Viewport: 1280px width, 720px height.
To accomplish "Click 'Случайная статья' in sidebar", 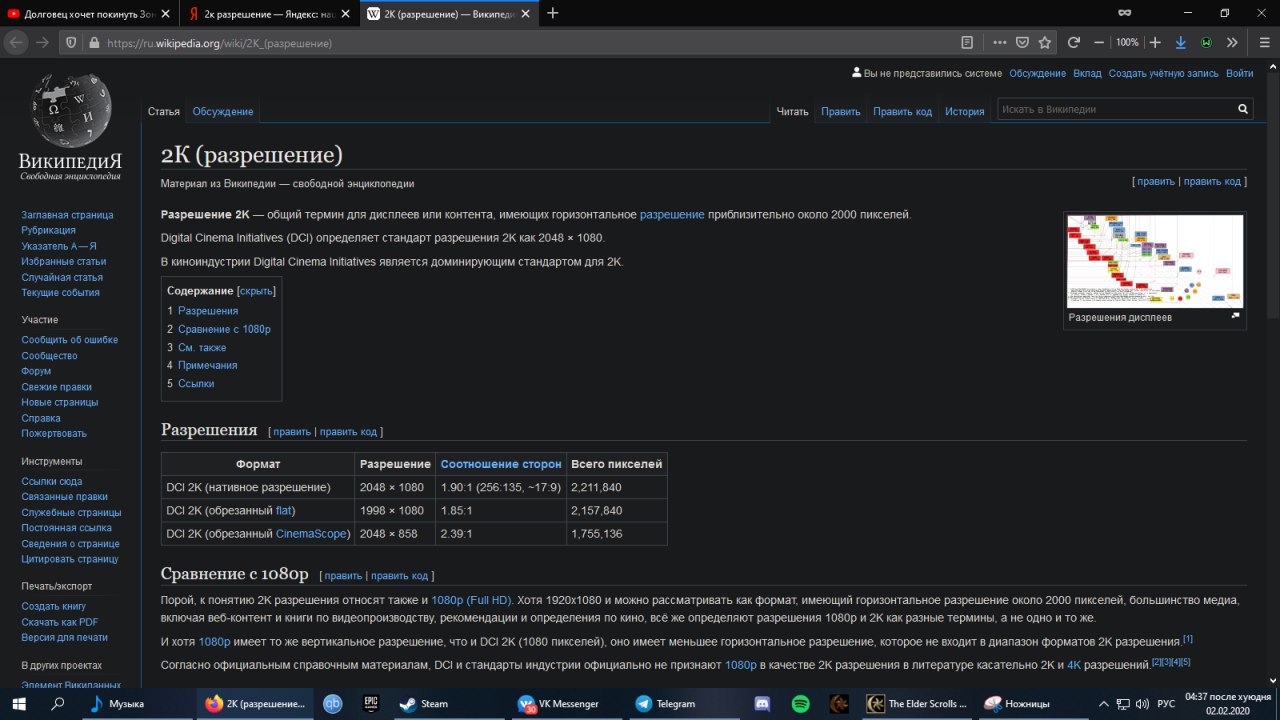I will [x=62, y=277].
